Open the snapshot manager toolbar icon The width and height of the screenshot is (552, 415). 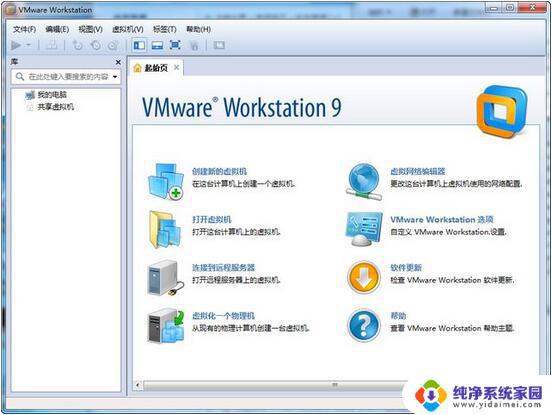pyautogui.click(x=113, y=45)
